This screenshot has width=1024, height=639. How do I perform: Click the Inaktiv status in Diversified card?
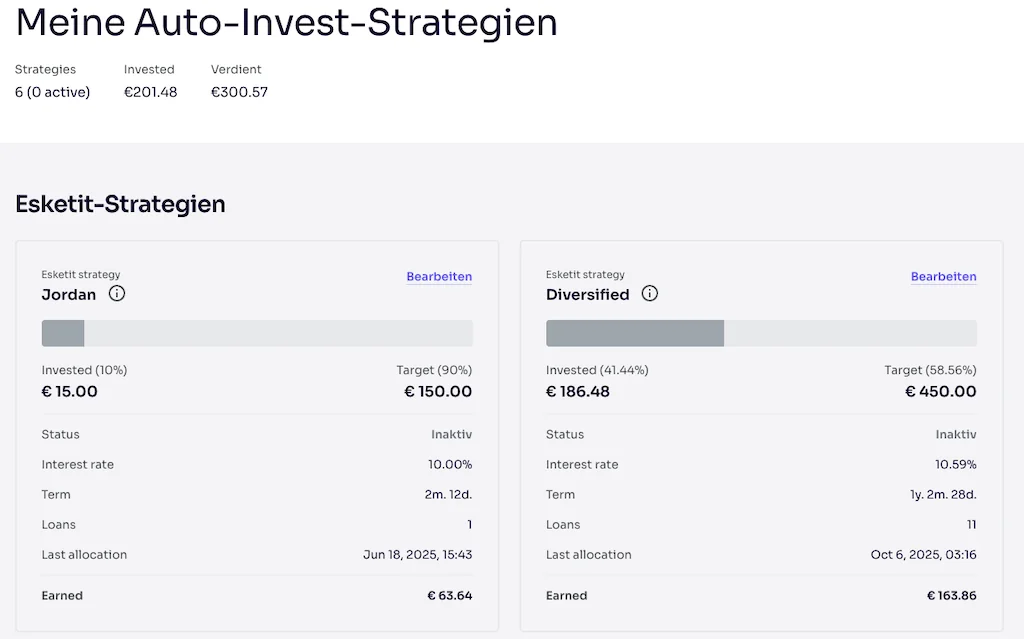point(955,435)
